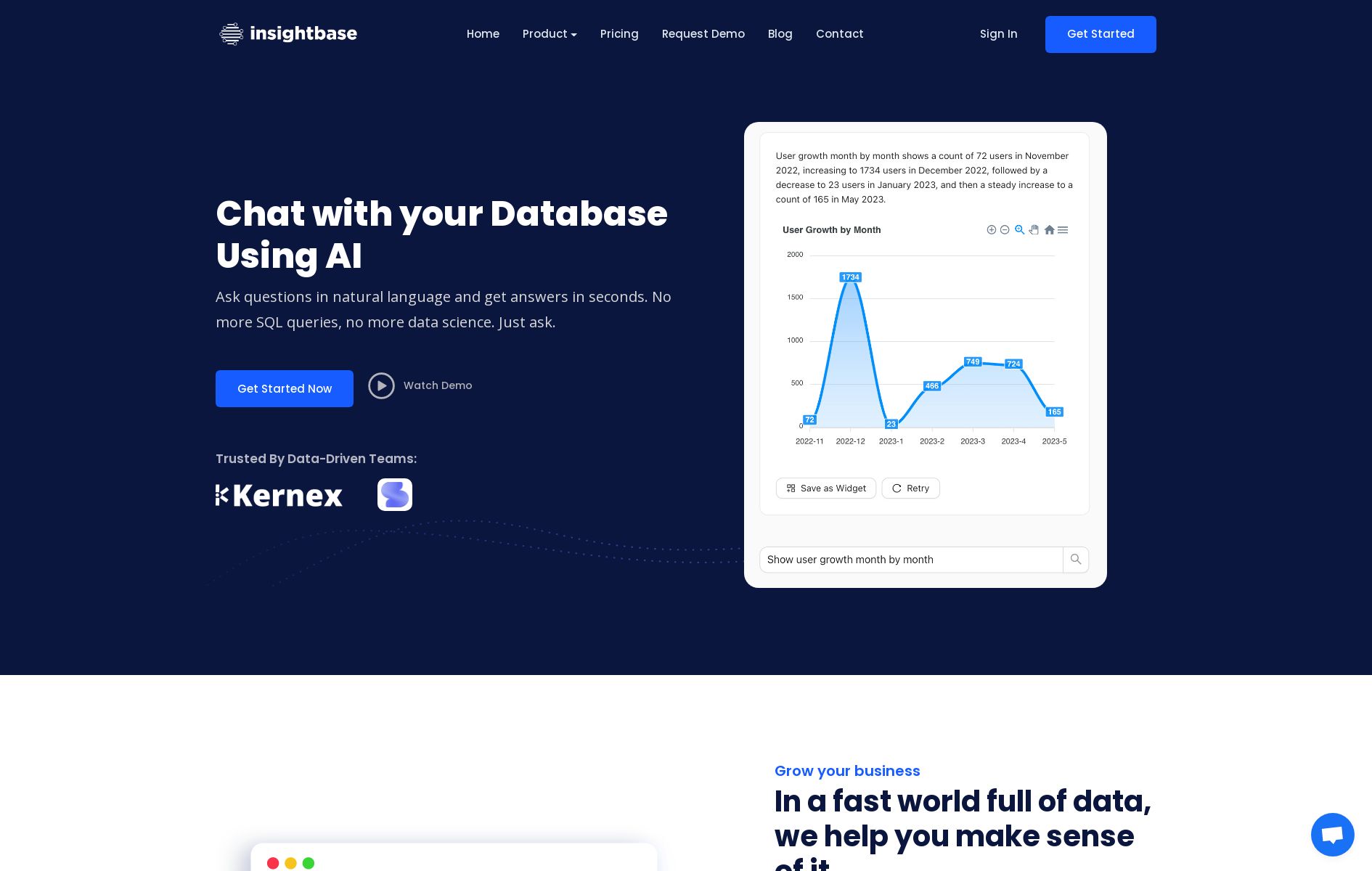The width and height of the screenshot is (1372, 871).
Task: Click the chart zoom-out icon
Action: (x=1005, y=230)
